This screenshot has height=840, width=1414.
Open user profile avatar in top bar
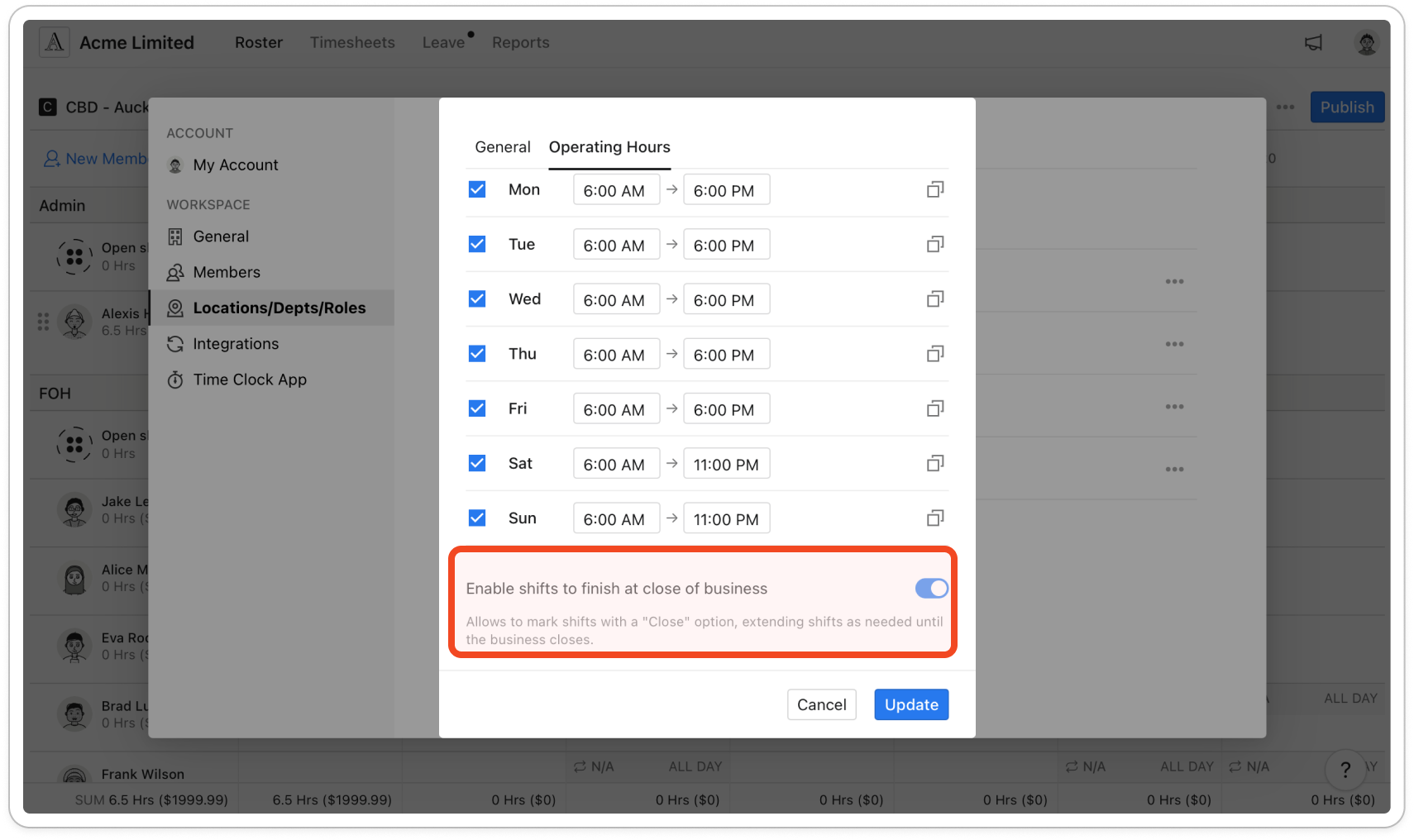pos(1367,42)
